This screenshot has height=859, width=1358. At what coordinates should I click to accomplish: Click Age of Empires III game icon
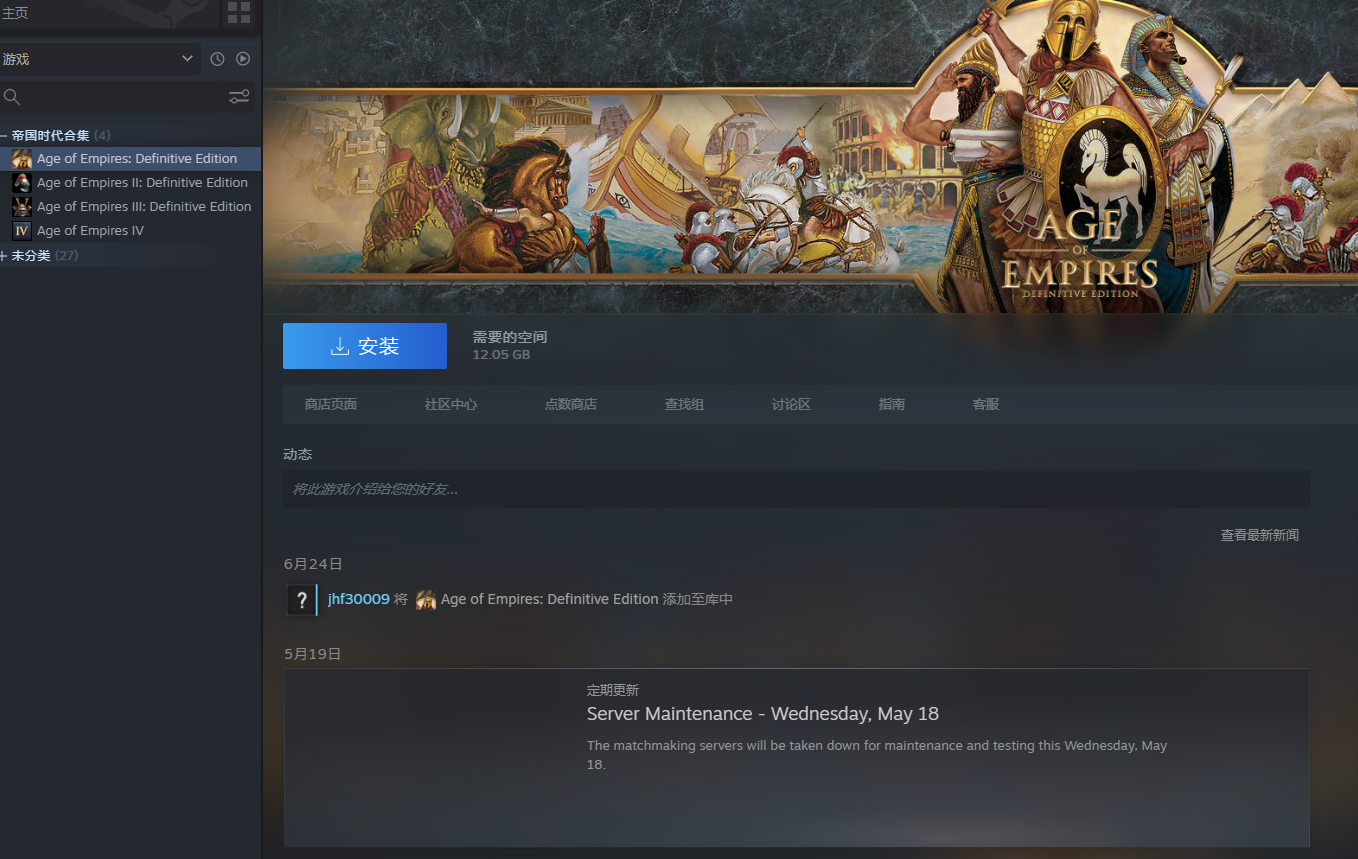pos(21,206)
